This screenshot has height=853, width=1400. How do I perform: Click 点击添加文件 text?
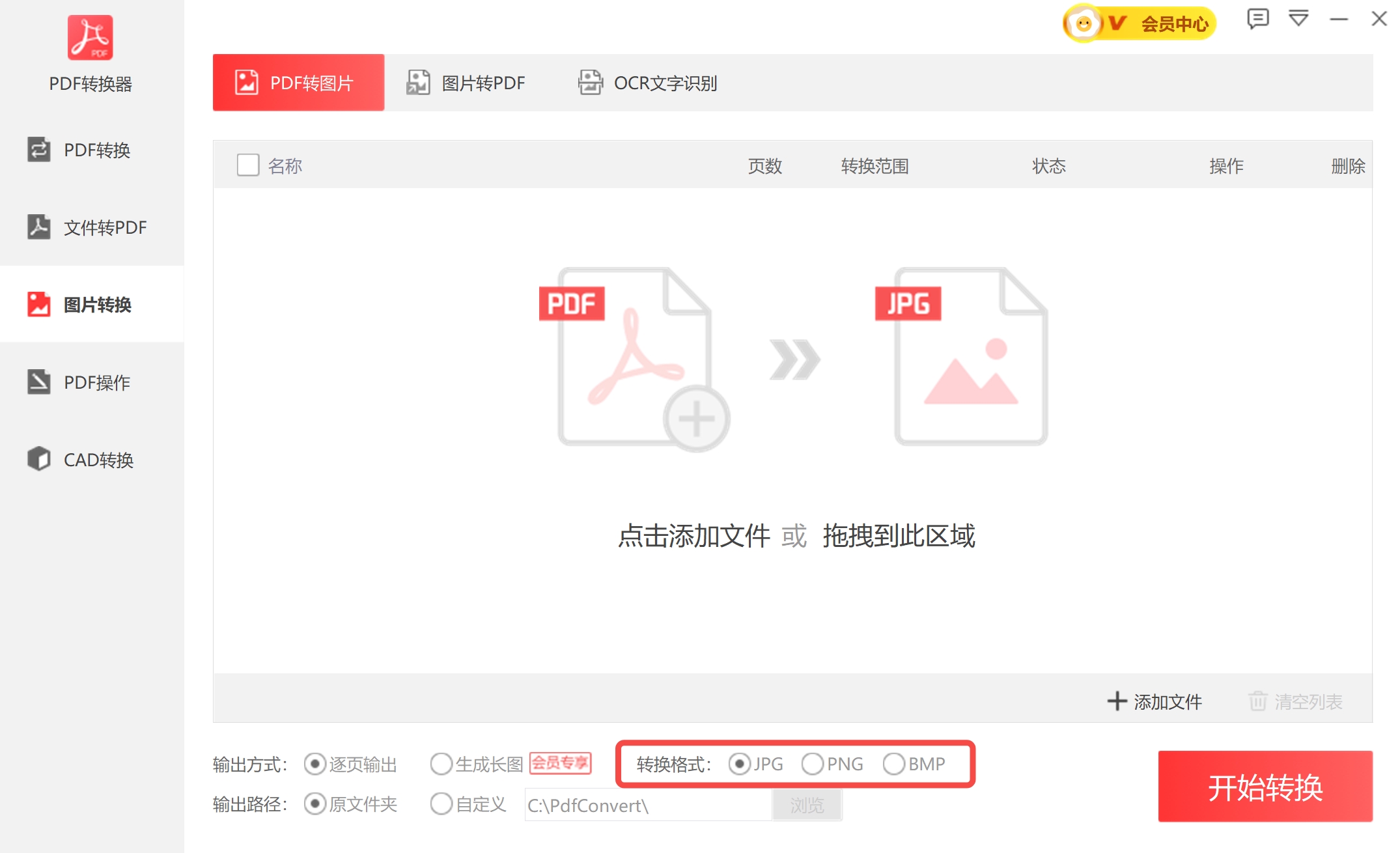click(694, 536)
